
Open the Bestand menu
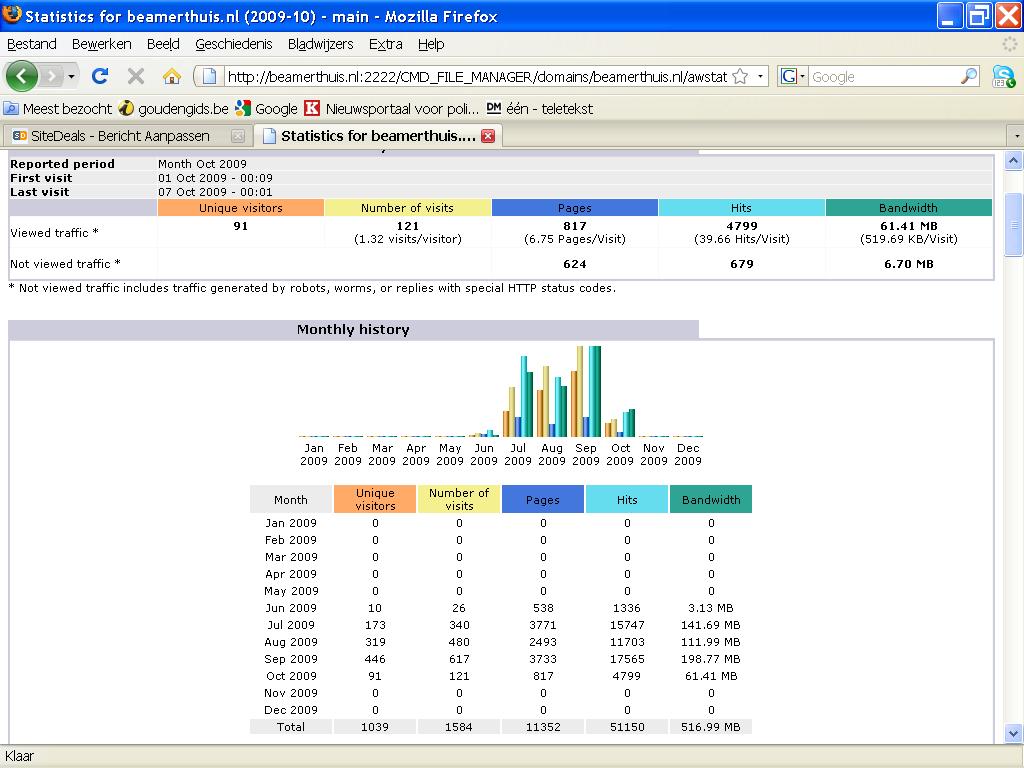click(x=31, y=44)
